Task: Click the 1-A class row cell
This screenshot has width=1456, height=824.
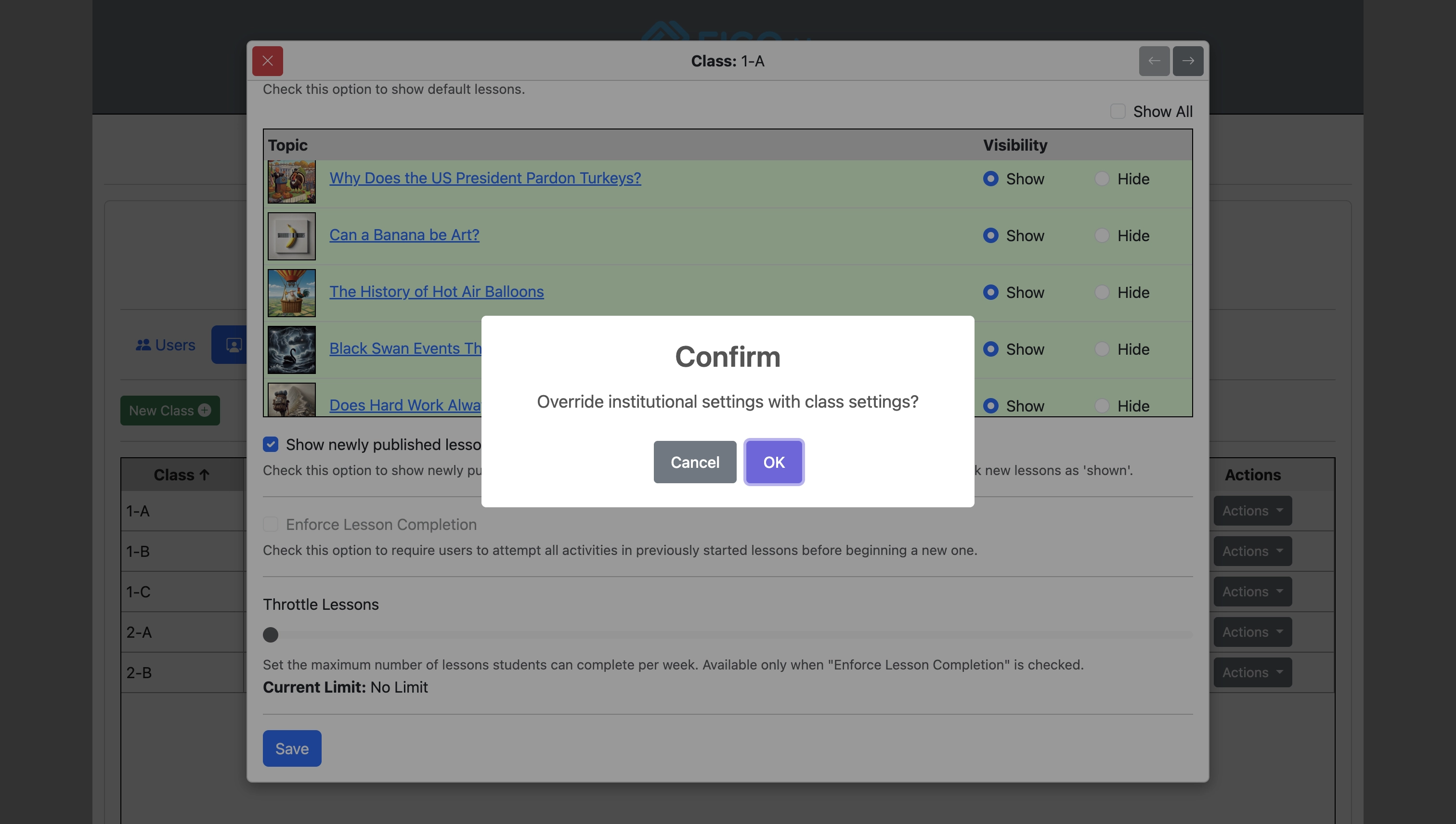Action: [x=182, y=511]
